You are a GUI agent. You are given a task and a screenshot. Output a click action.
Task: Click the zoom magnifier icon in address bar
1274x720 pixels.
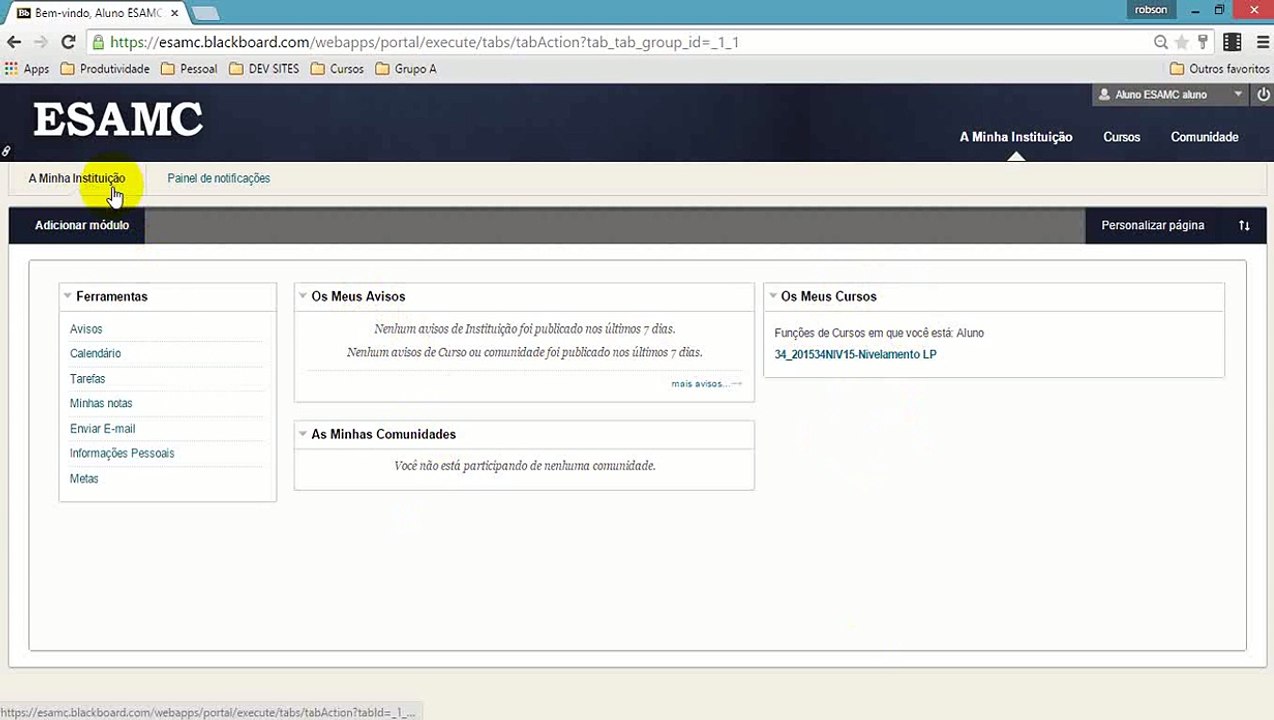1161,42
